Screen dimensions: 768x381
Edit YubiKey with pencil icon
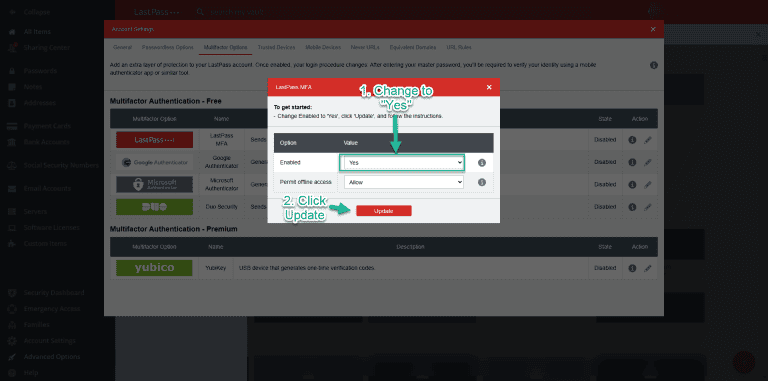tap(648, 268)
